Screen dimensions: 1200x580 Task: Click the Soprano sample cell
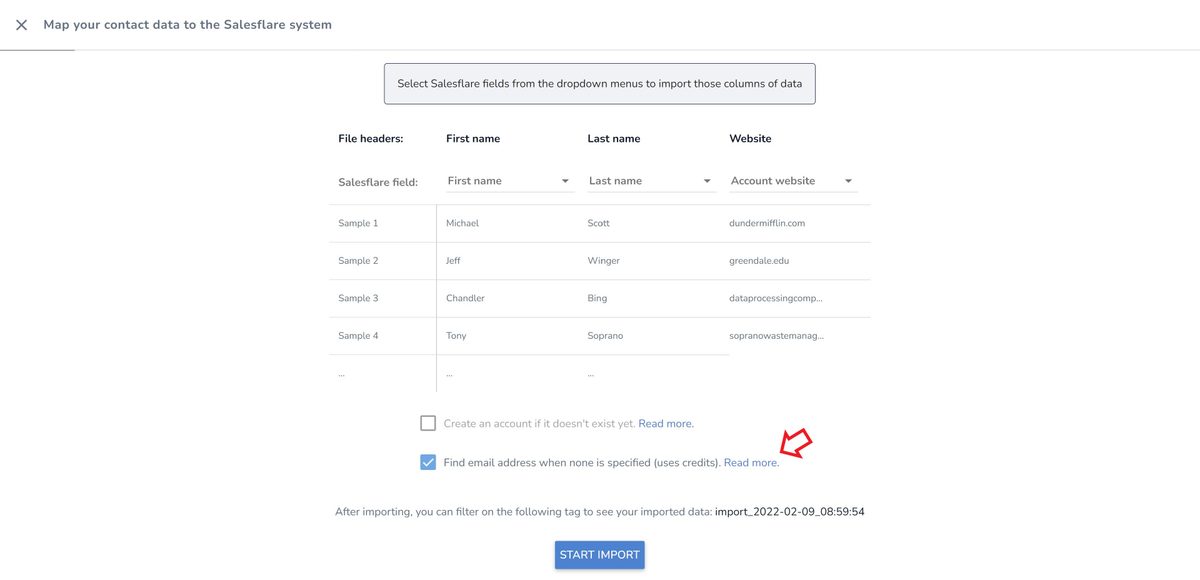[605, 336]
